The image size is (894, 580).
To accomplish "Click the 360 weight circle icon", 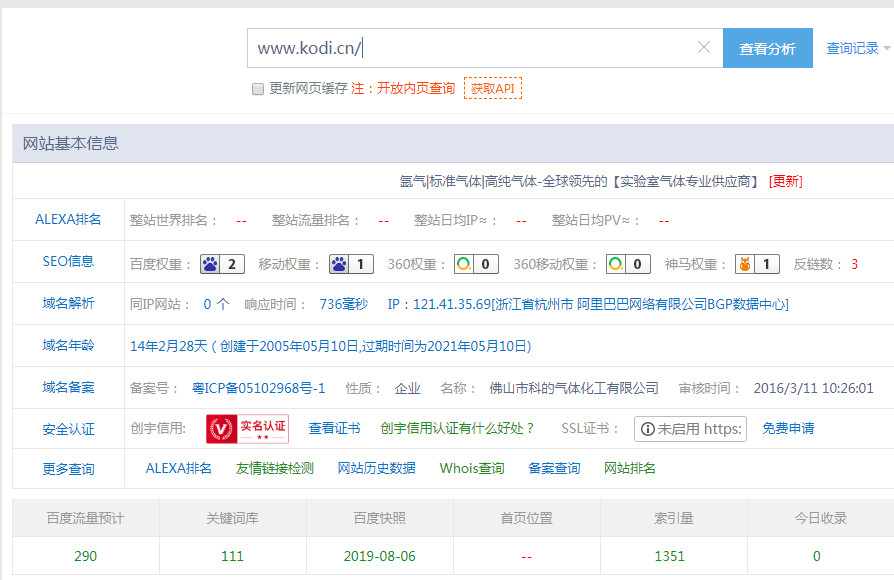I will 464,264.
